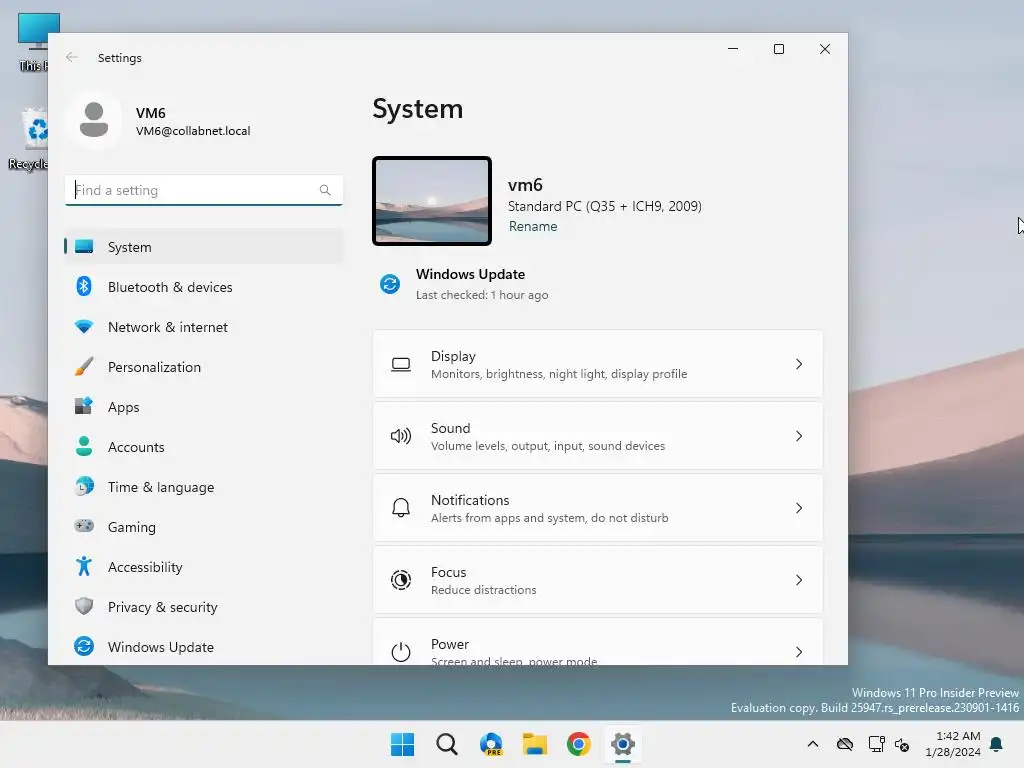This screenshot has width=1024, height=768.
Task: Open Bluetooth & devices category
Action: (x=204, y=287)
